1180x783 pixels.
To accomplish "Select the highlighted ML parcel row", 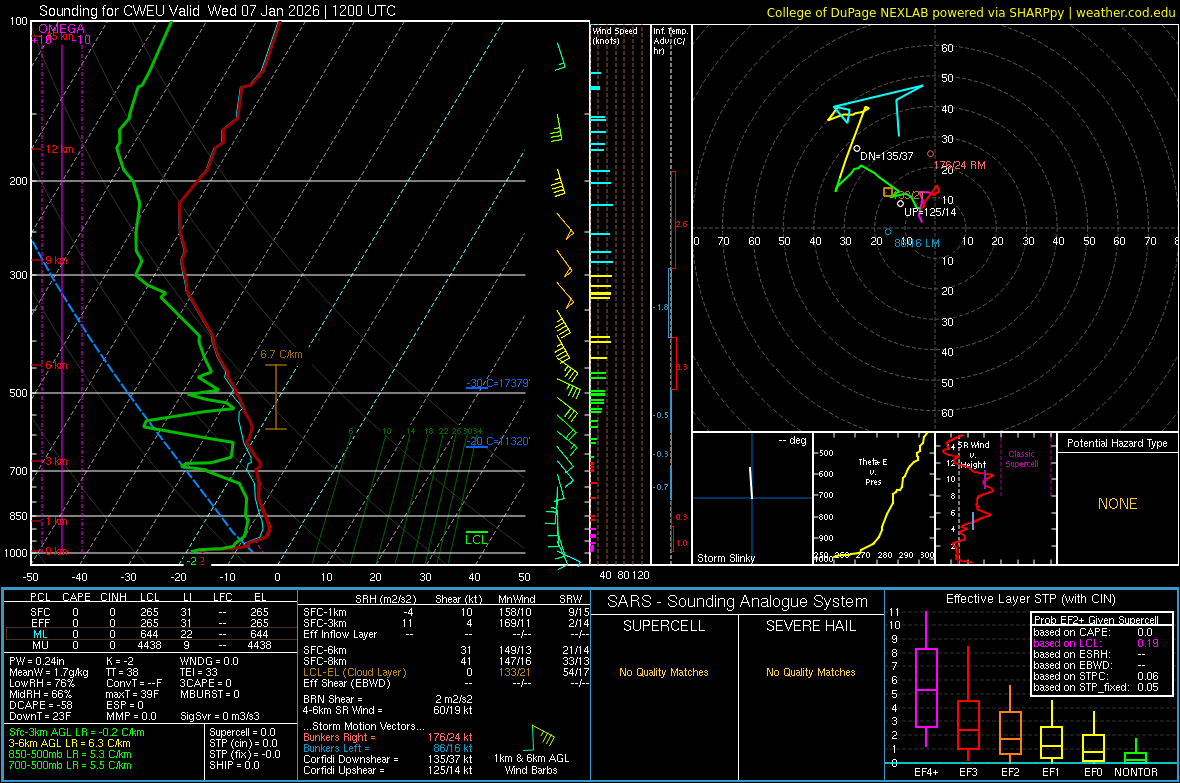I will [150, 634].
